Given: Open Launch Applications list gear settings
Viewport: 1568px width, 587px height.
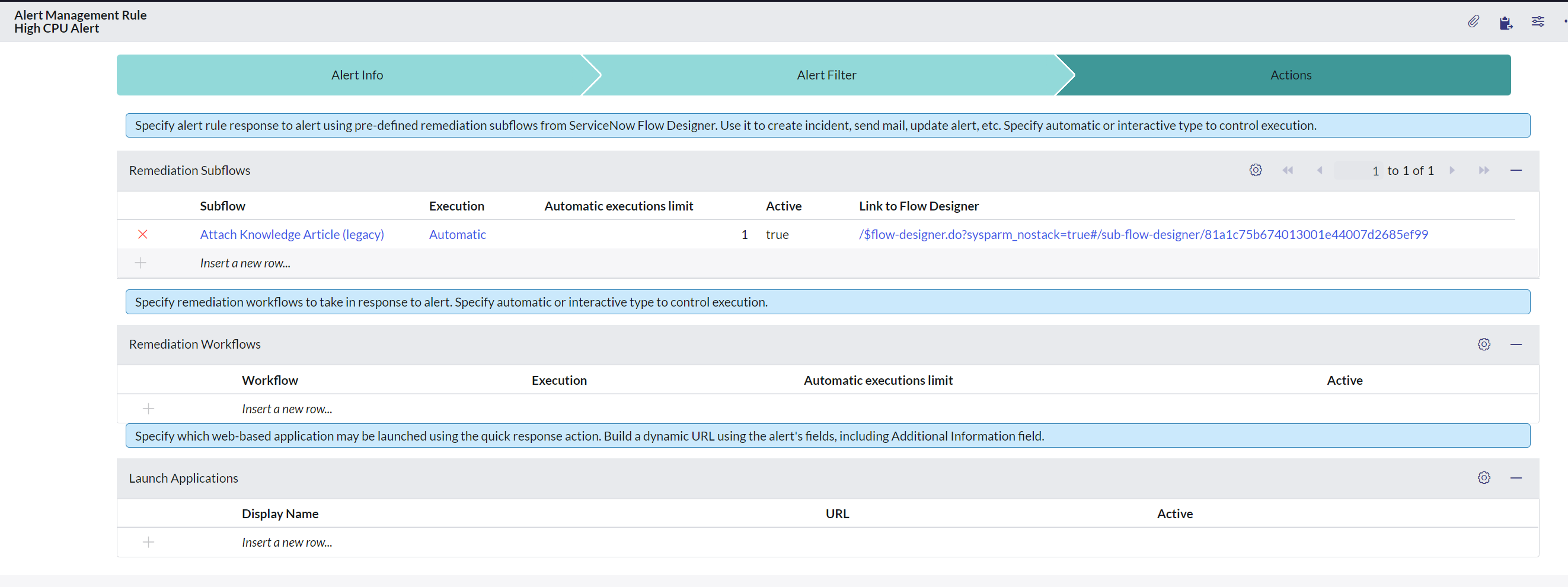Looking at the screenshot, I should click(1484, 478).
